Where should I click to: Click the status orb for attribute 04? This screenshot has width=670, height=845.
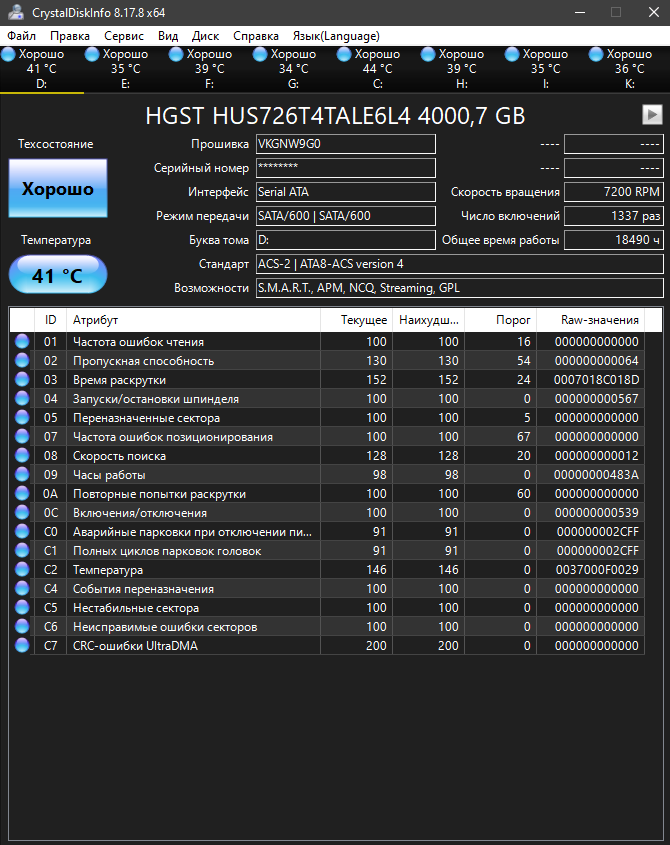point(22,398)
